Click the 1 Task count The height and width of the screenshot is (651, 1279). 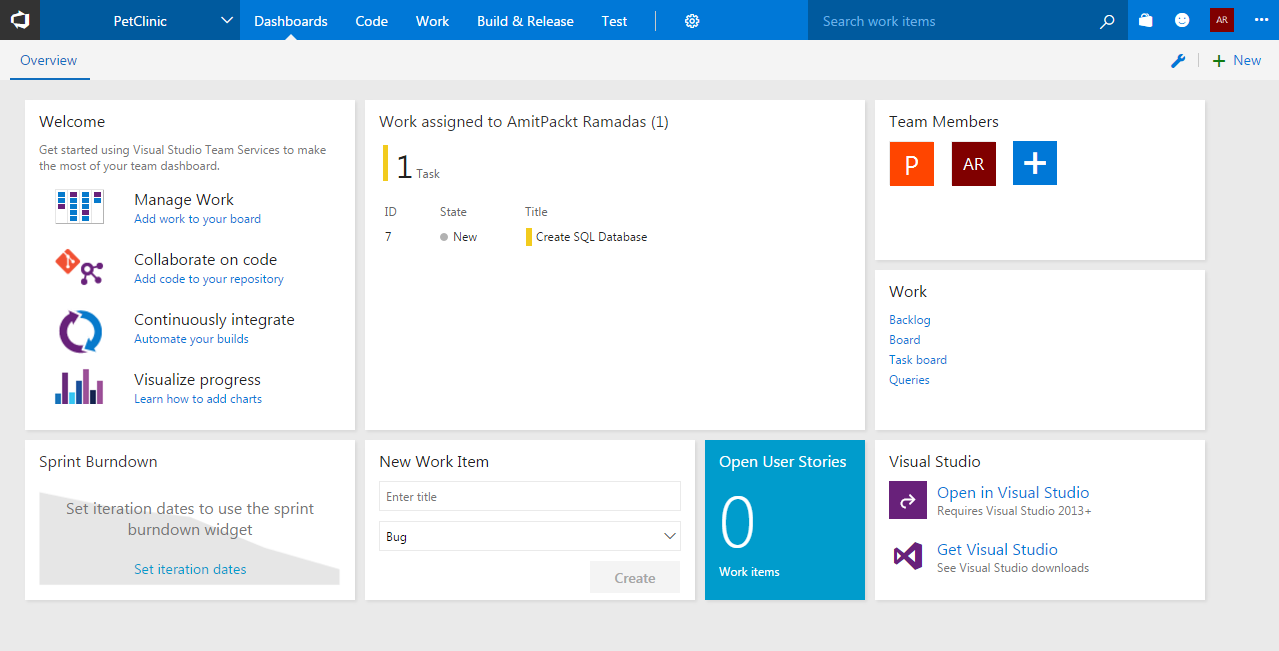(411, 165)
